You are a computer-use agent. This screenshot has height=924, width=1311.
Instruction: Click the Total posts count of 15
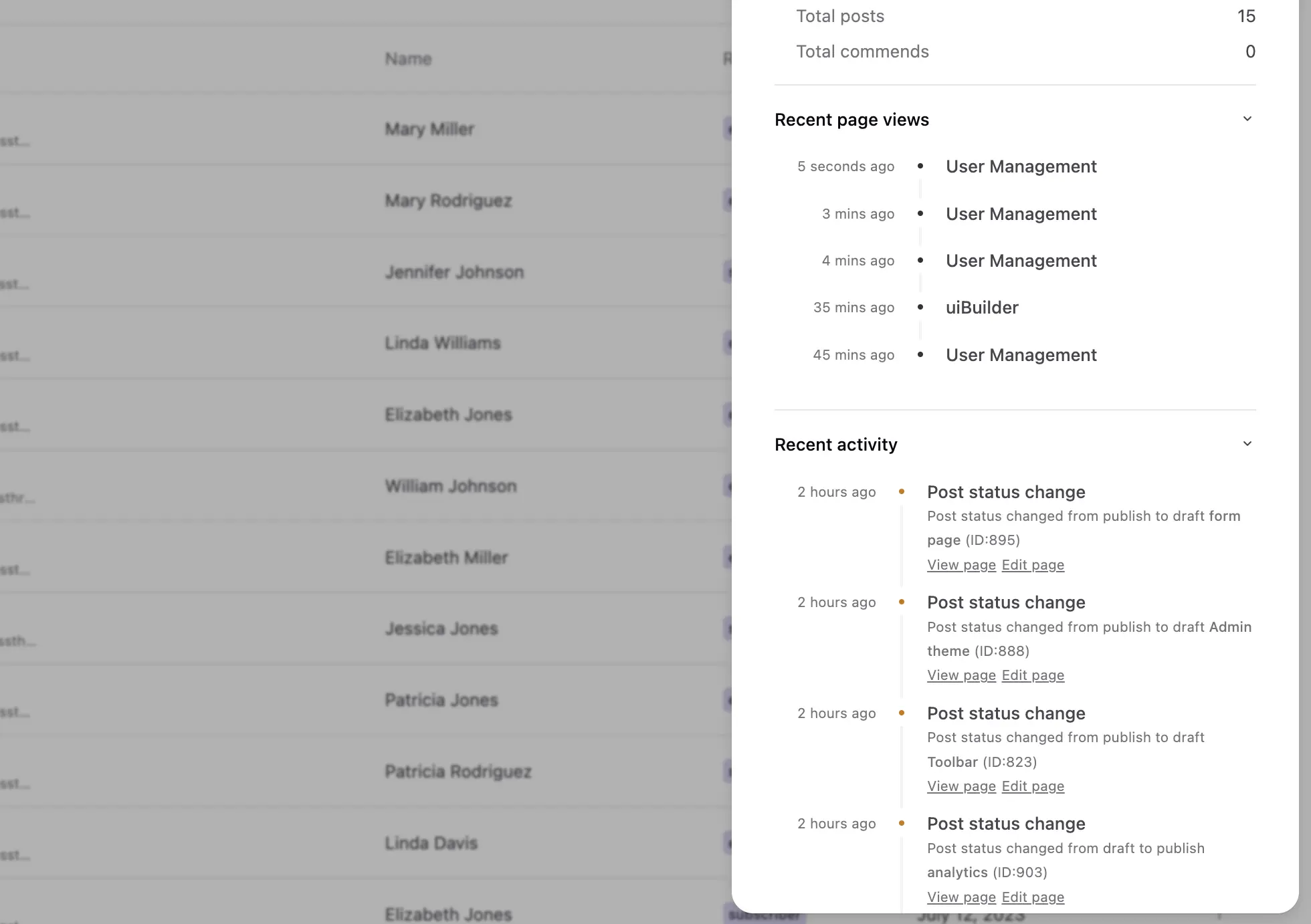1246,15
